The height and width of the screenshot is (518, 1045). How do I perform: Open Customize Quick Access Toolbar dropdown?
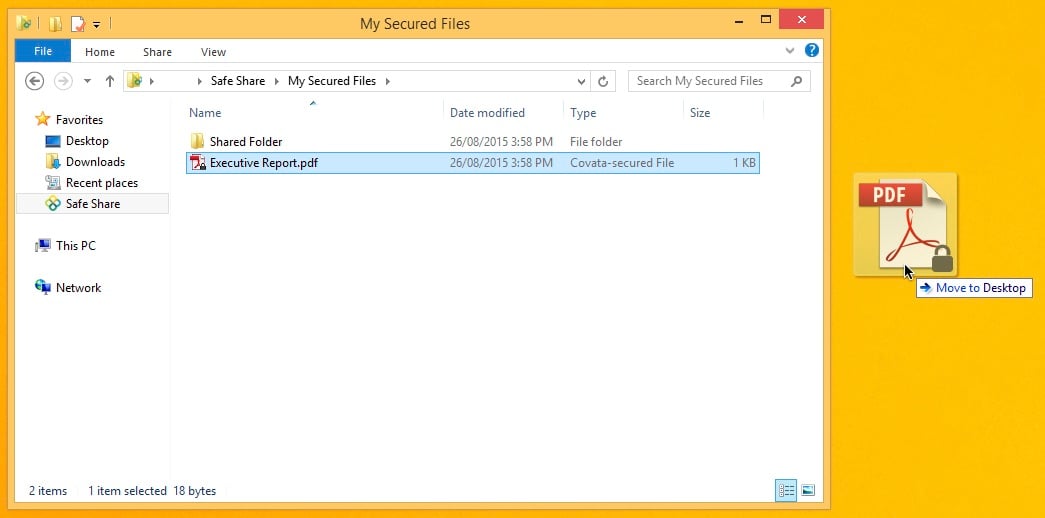(97, 25)
